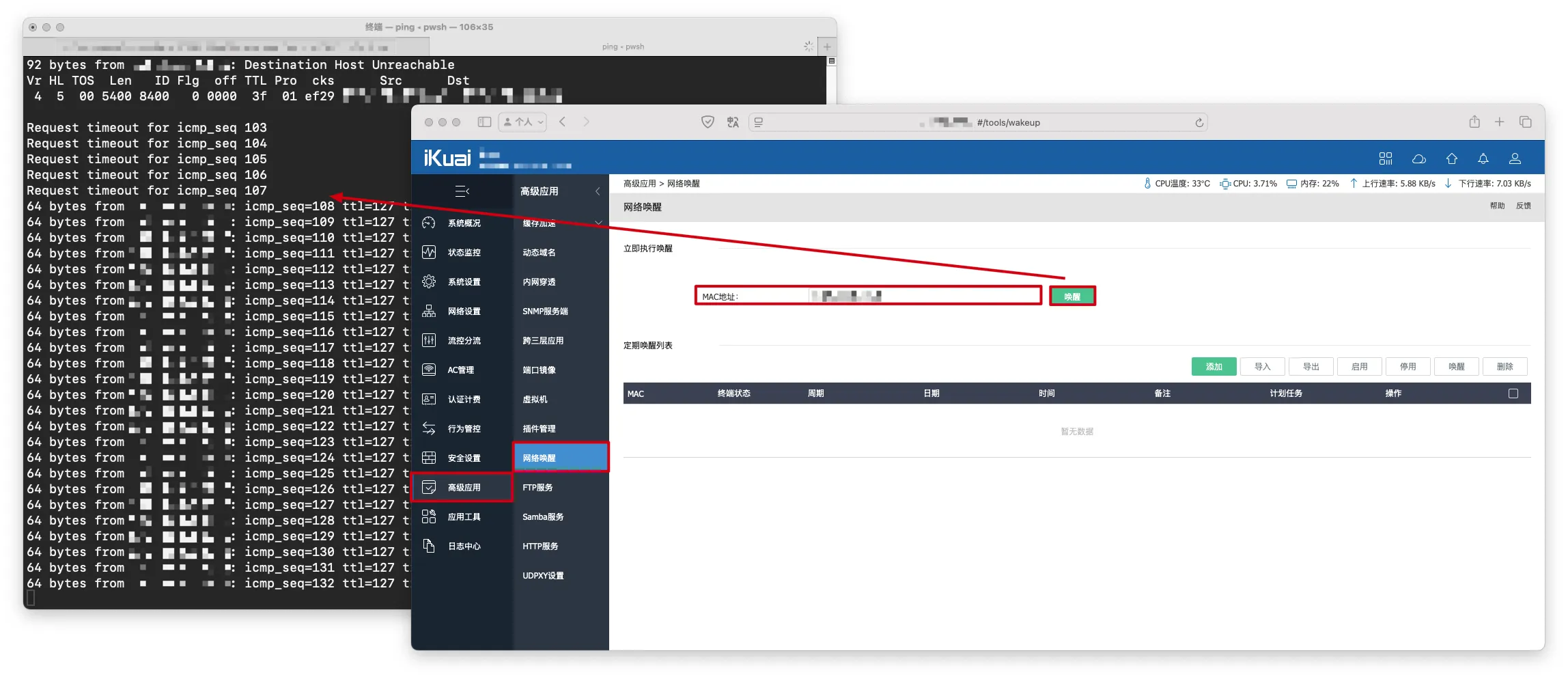Collapse the 高级应用 submenu header arrow
Screen dimensions: 1568x679
point(598,191)
